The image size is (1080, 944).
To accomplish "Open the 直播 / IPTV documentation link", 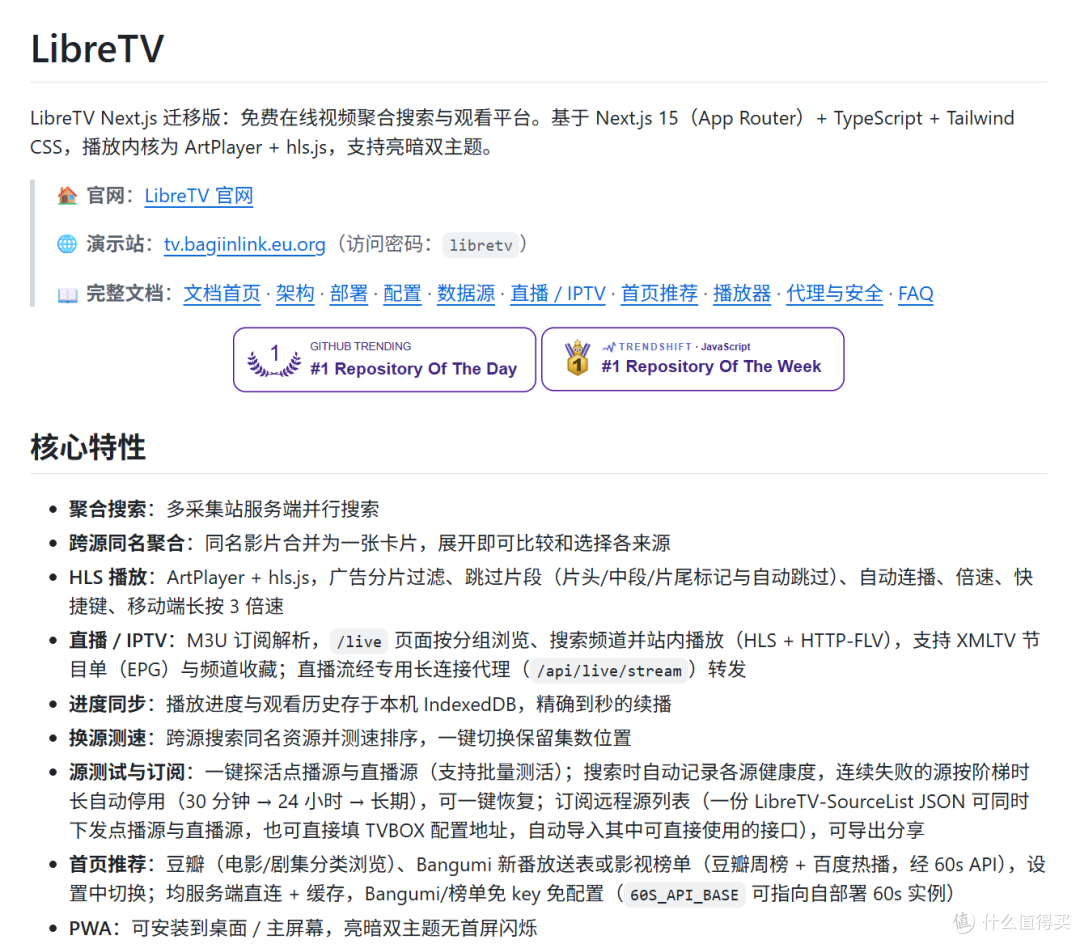I will click(558, 293).
